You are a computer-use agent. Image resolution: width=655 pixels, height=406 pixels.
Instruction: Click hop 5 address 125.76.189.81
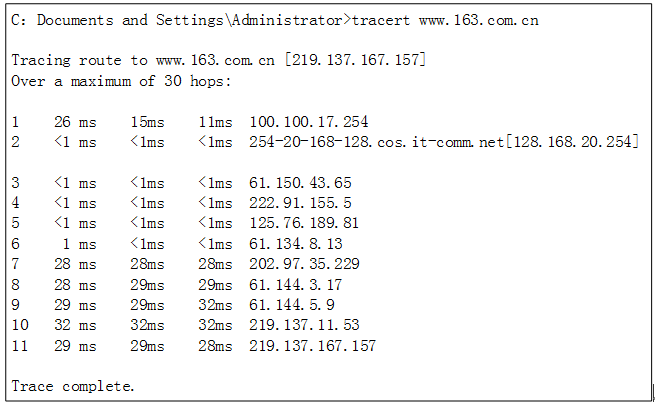click(304, 223)
